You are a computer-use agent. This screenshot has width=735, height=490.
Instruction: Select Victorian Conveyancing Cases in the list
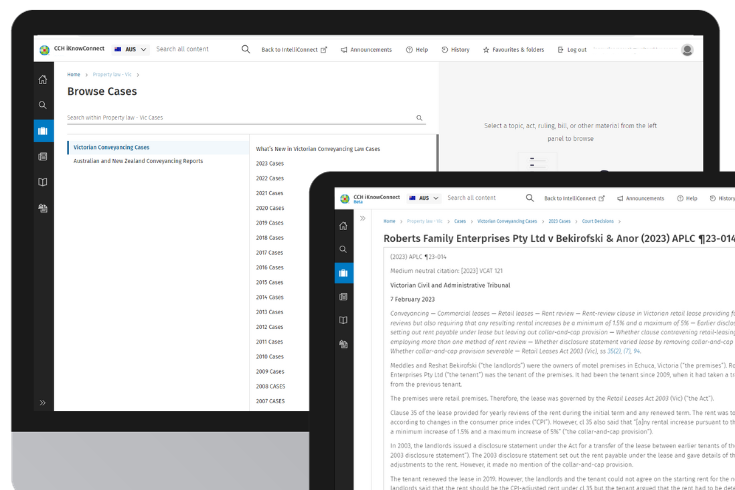pyautogui.click(x=111, y=147)
